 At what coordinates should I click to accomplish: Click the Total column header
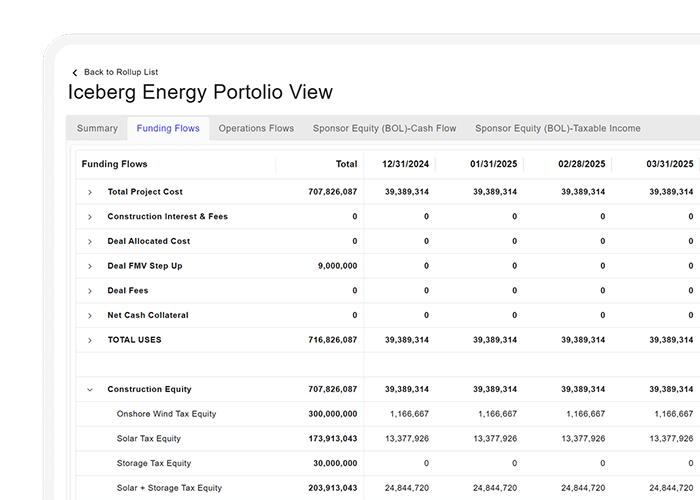click(346, 164)
